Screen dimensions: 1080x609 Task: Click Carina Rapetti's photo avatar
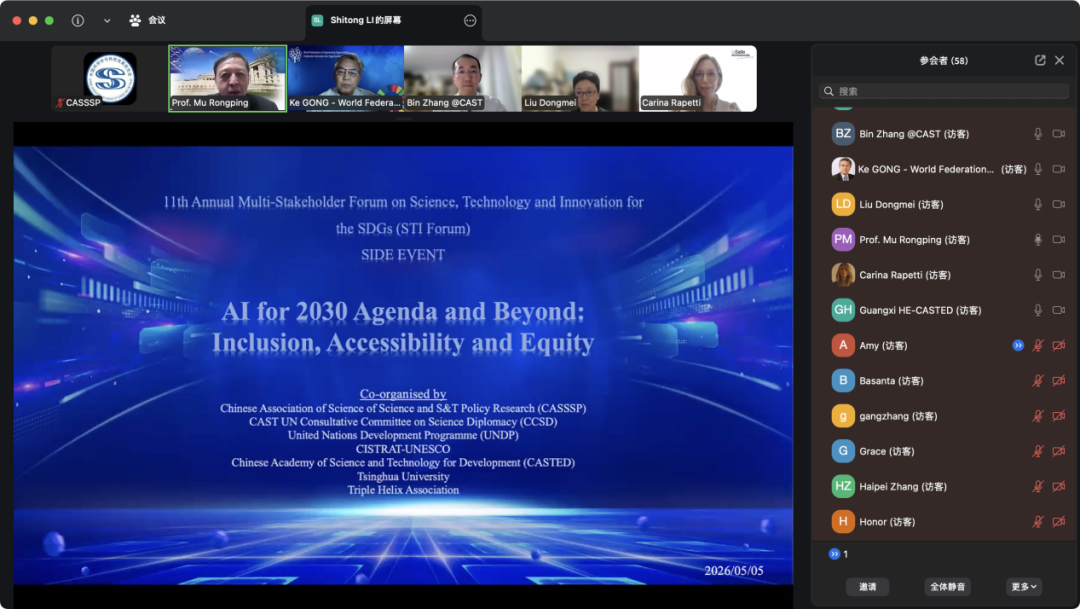coord(843,274)
